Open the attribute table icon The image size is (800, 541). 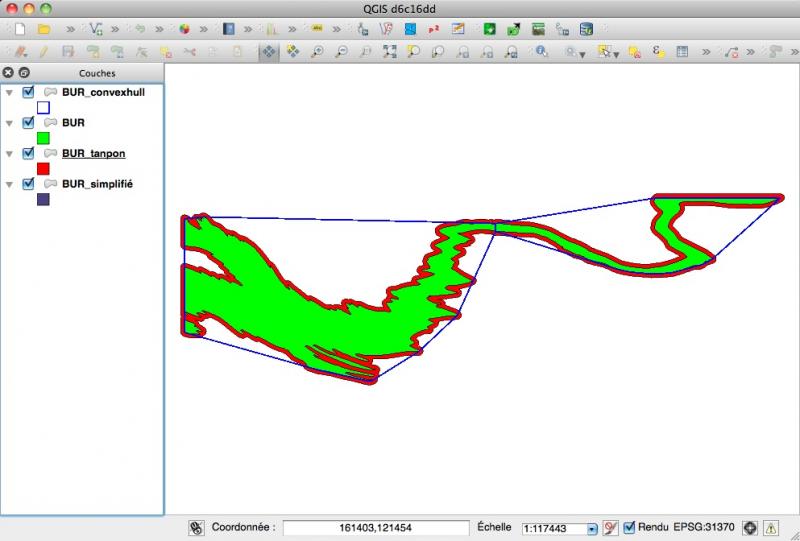682,51
